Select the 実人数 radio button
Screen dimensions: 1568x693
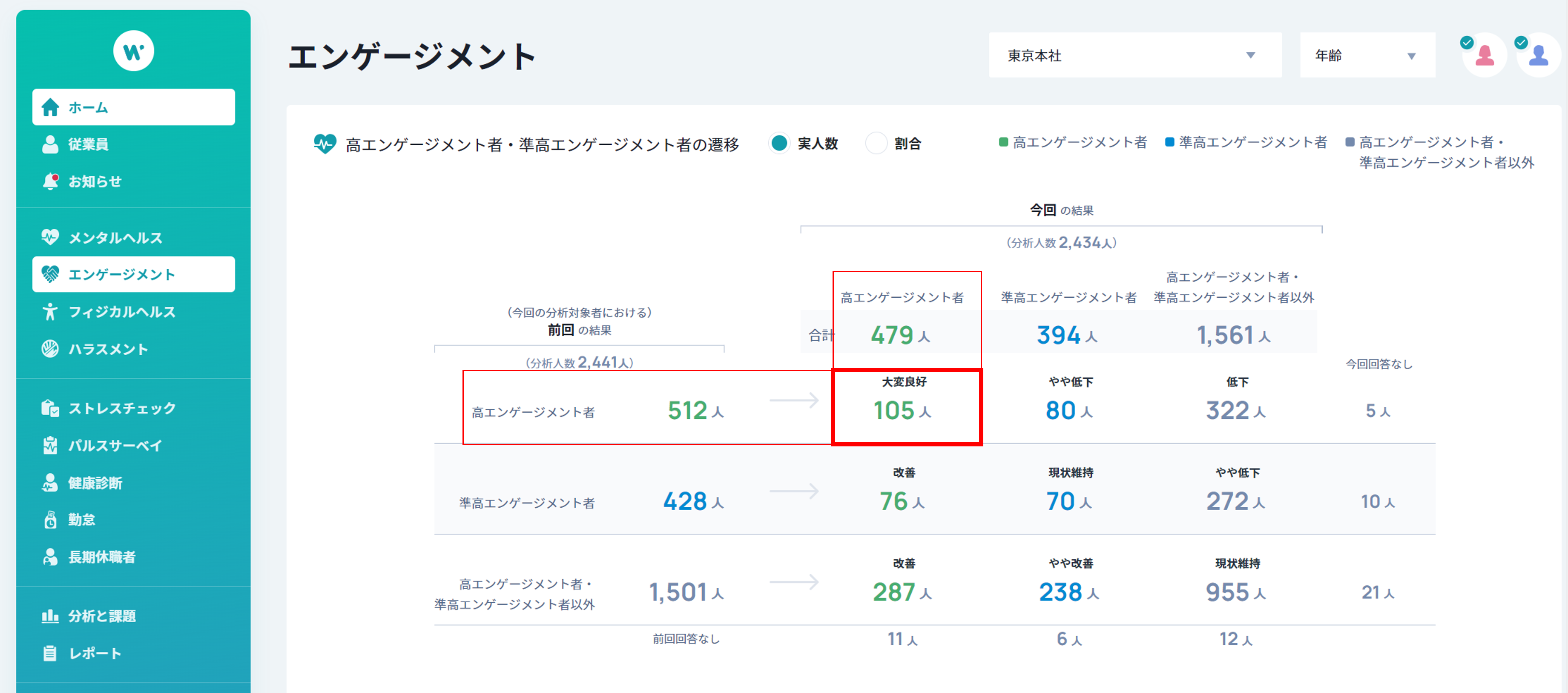779,144
